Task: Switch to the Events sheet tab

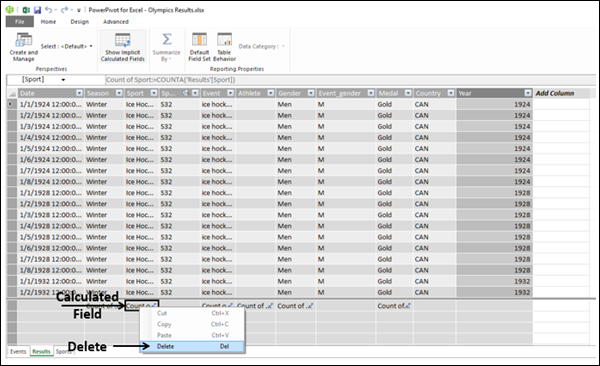Action: tap(18, 351)
